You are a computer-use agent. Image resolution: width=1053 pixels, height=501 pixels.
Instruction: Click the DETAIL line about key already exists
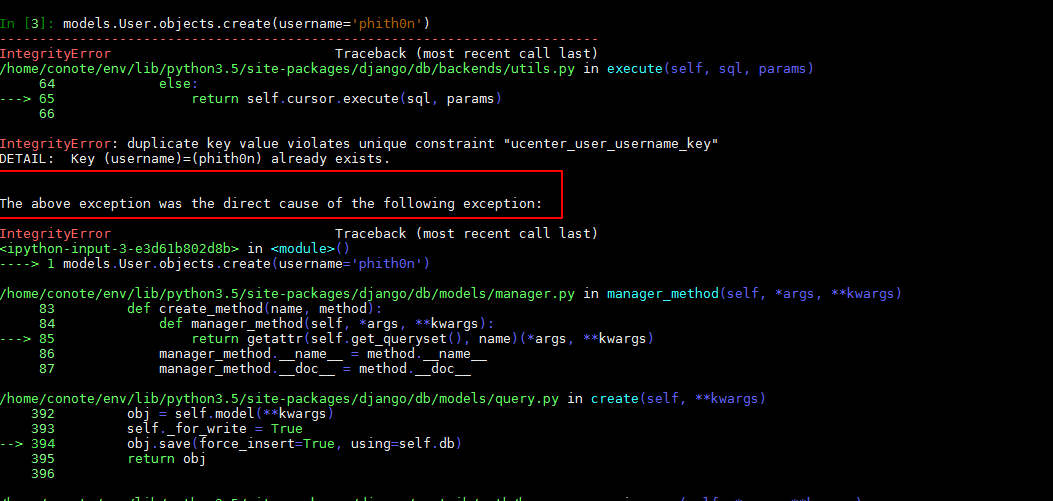[x=195, y=158]
